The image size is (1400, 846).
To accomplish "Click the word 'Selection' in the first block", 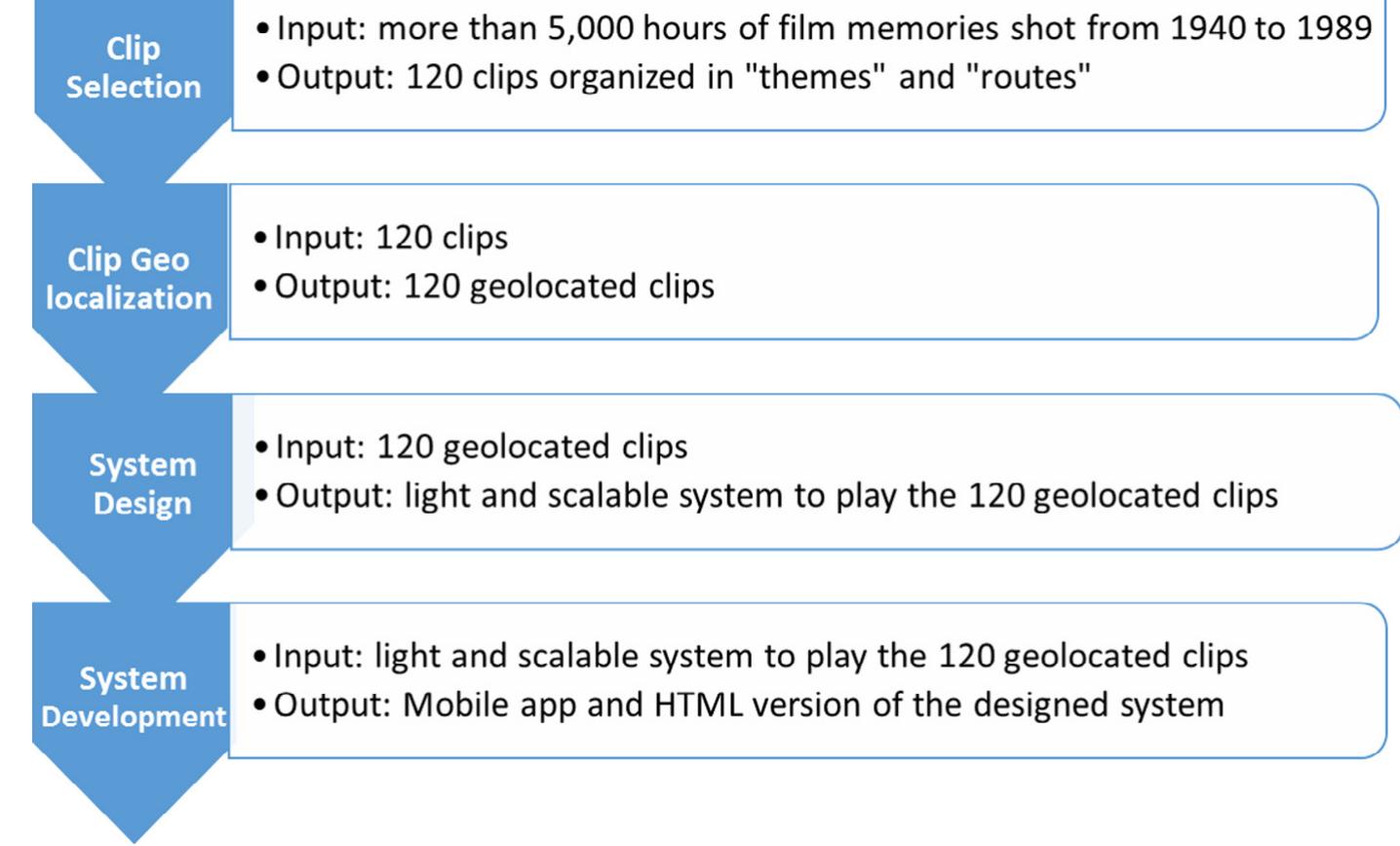I will [x=134, y=87].
